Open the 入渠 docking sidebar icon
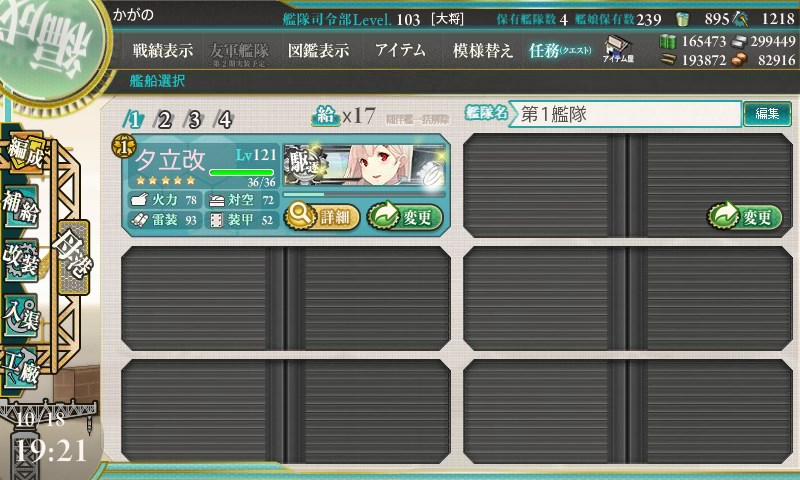This screenshot has width=800, height=480. click(21, 315)
